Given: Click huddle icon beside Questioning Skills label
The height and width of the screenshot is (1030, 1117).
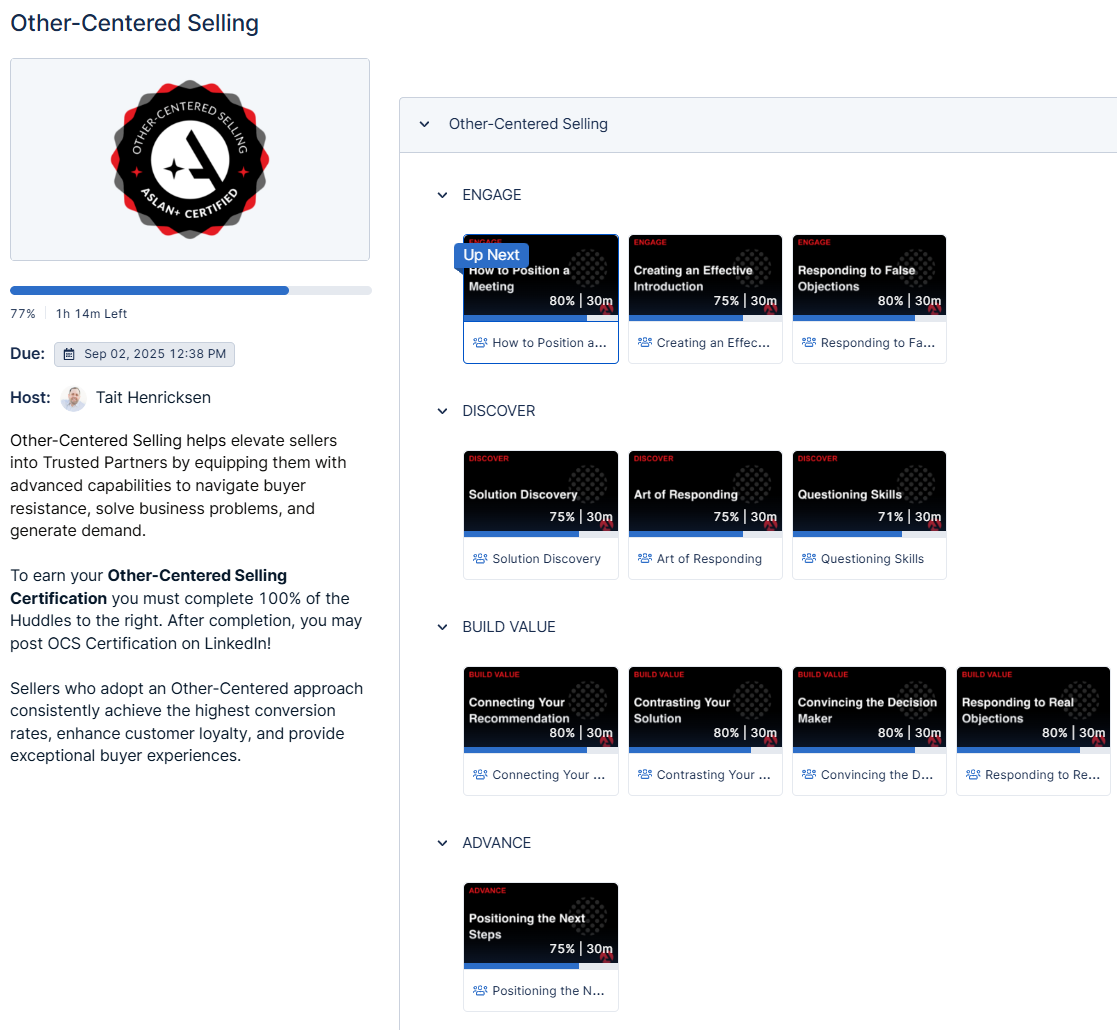Looking at the screenshot, I should (809, 558).
